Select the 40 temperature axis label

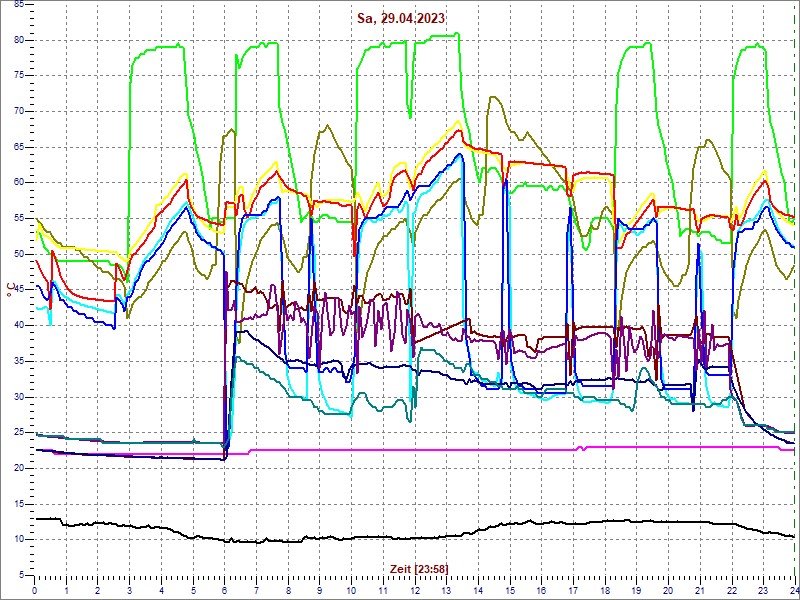(x=18, y=326)
